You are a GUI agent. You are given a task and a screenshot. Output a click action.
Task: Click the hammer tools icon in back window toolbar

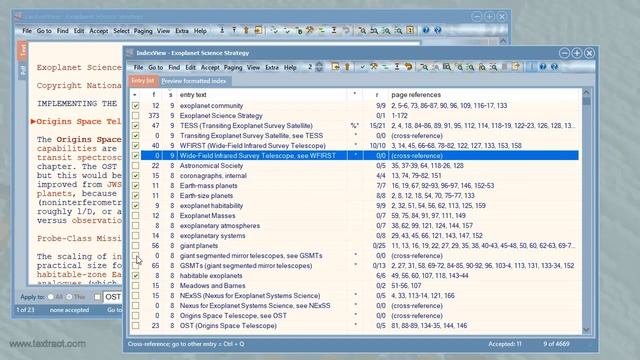click(310, 31)
